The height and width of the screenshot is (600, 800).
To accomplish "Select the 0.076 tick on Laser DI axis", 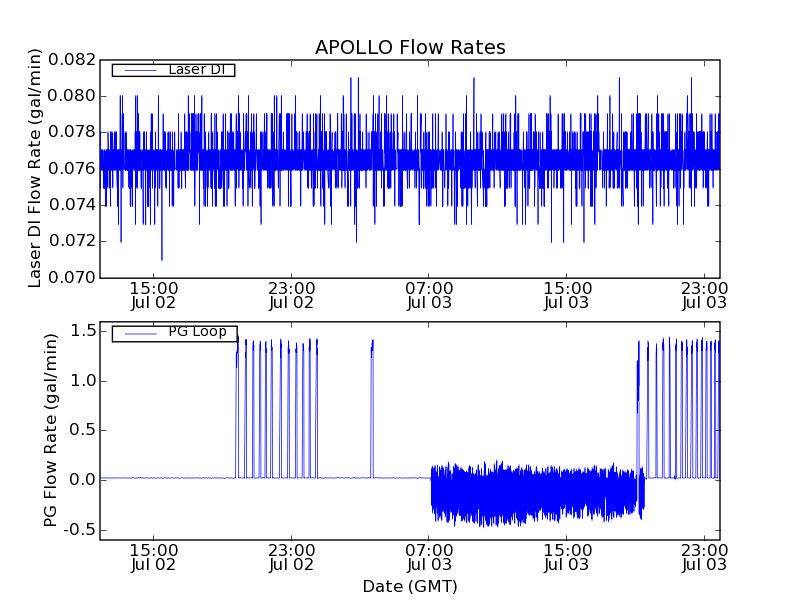I will pos(72,168).
